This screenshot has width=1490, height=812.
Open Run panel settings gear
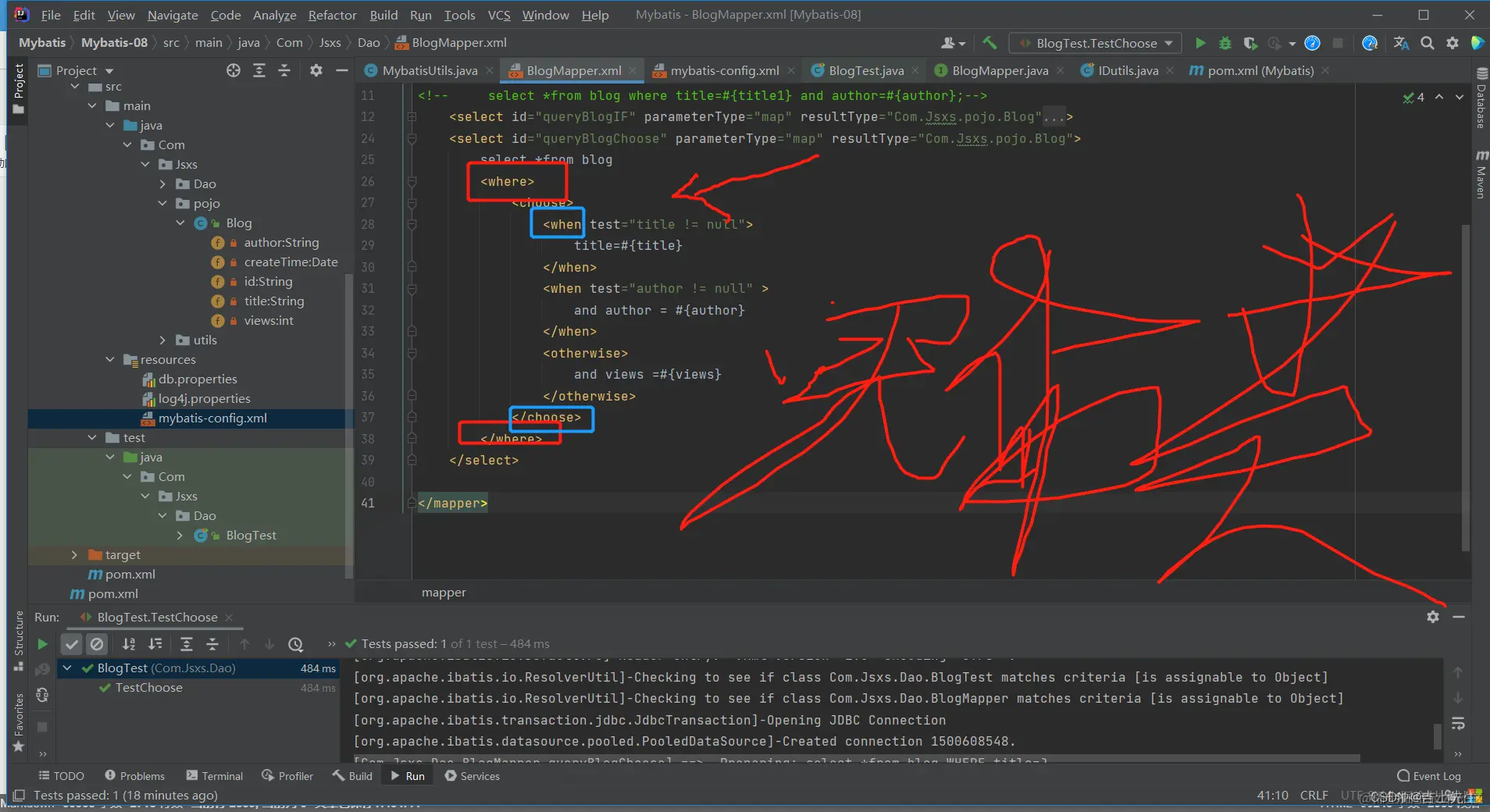point(1432,617)
